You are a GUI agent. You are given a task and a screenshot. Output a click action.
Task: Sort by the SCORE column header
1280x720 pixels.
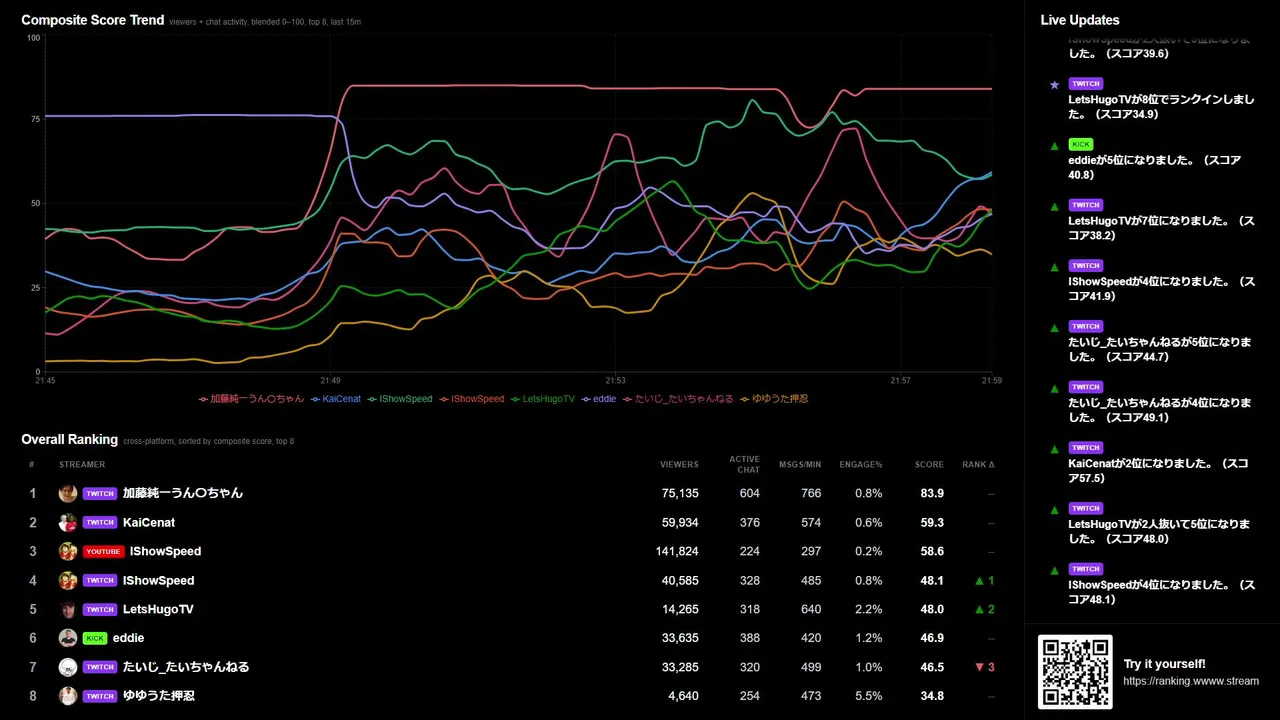929,464
